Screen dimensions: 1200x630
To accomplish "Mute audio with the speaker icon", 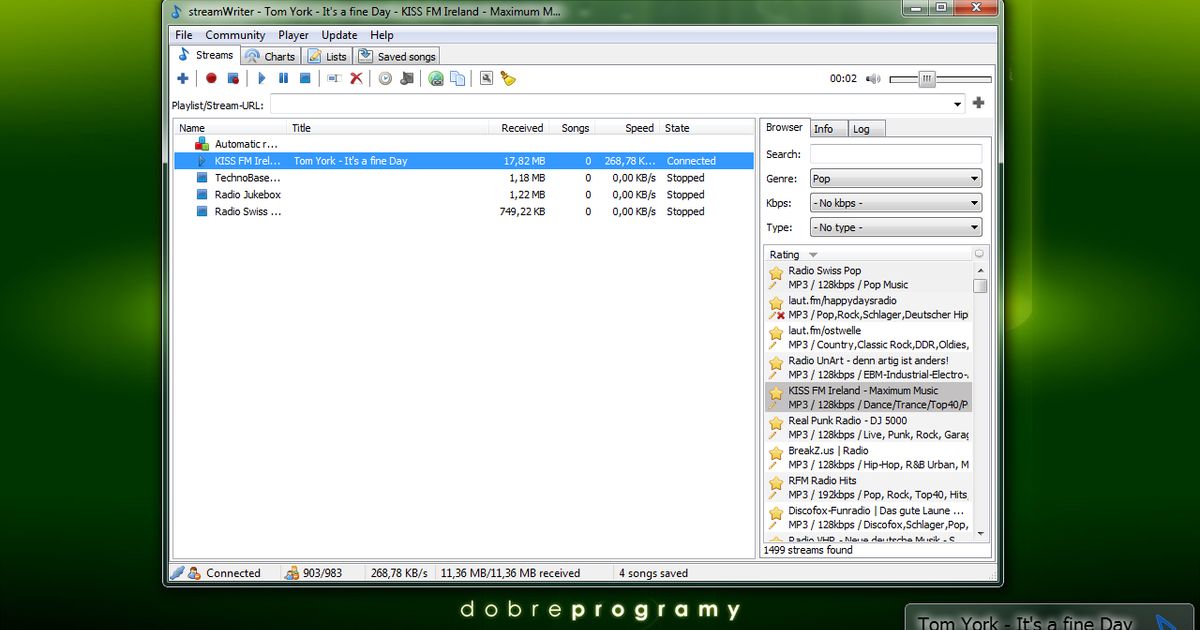I will pyautogui.click(x=873, y=79).
